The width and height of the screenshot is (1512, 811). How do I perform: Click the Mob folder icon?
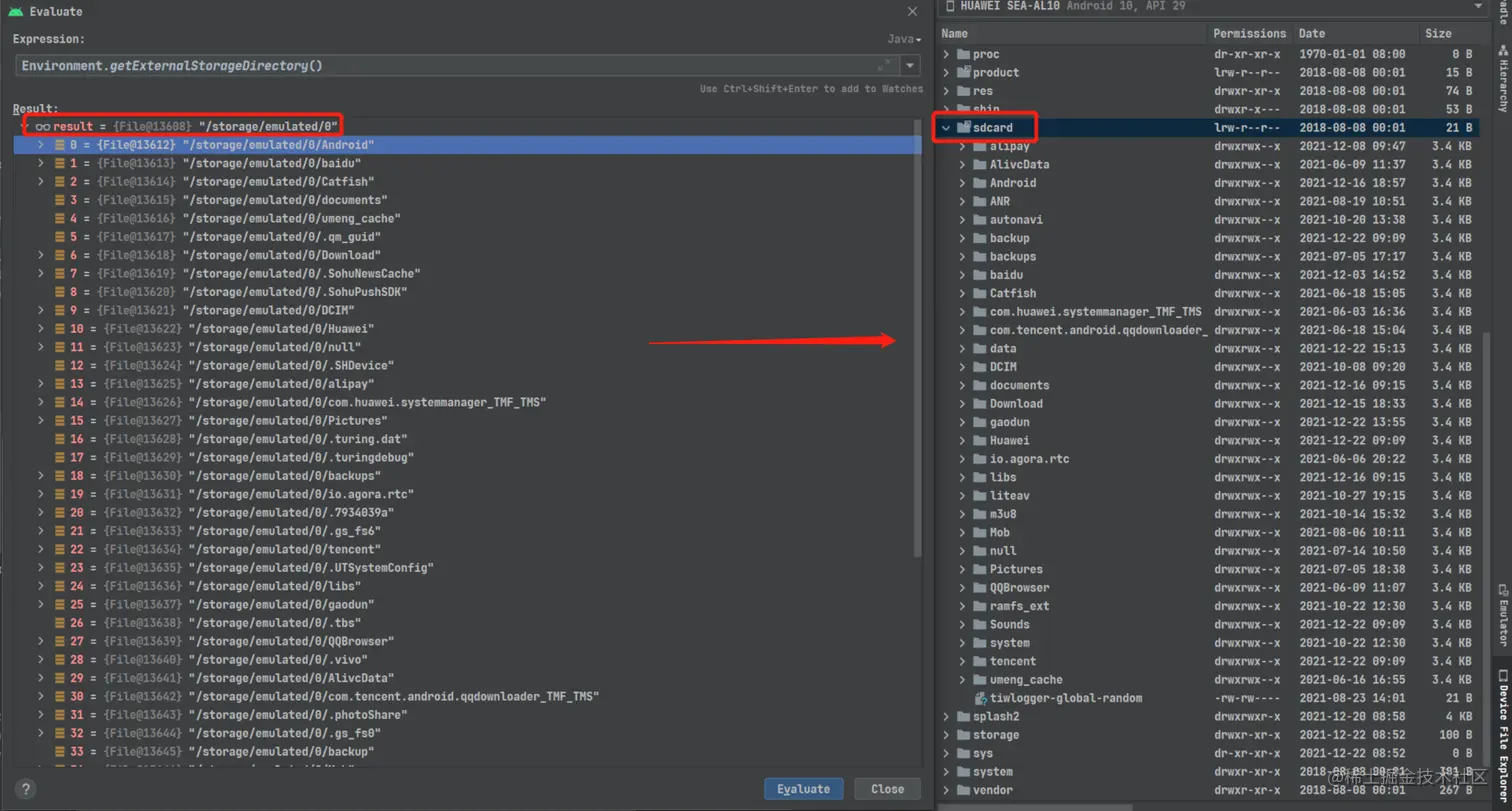[981, 532]
